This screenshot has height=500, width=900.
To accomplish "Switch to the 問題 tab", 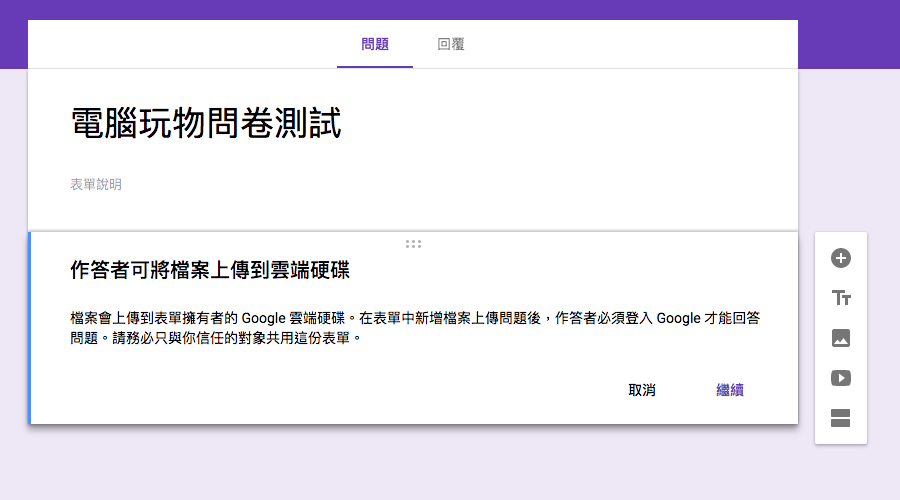I will tap(375, 44).
